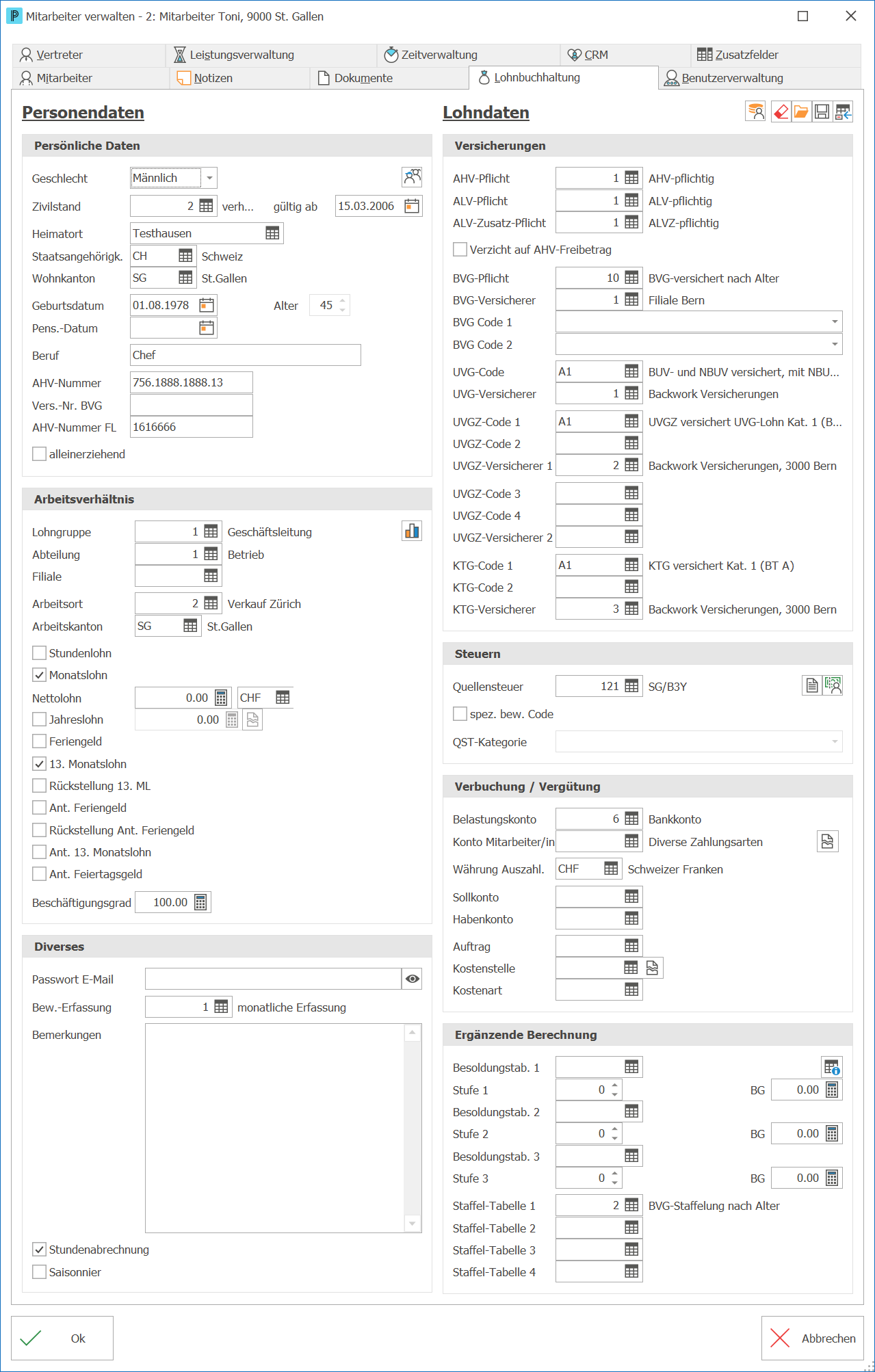
Task: Open the calculator for Beschäftigungsgrad
Action: coord(200,902)
